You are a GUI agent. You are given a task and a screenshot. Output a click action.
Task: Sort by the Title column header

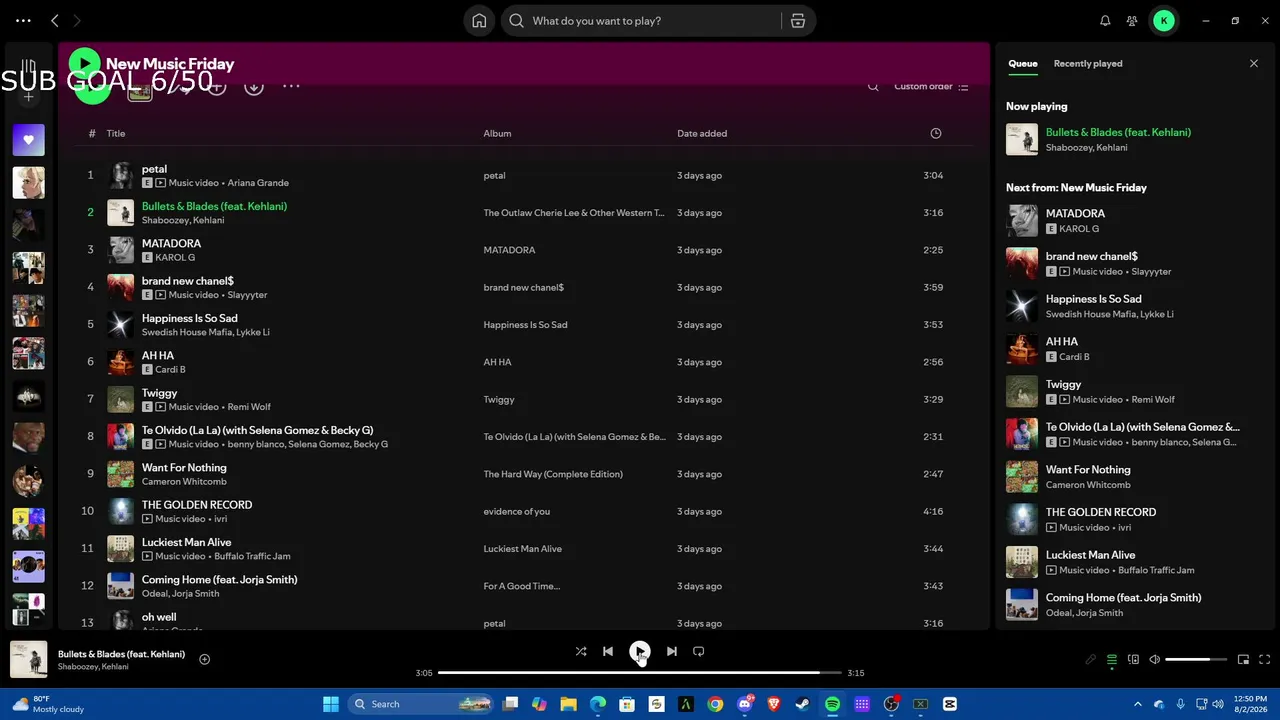click(116, 133)
